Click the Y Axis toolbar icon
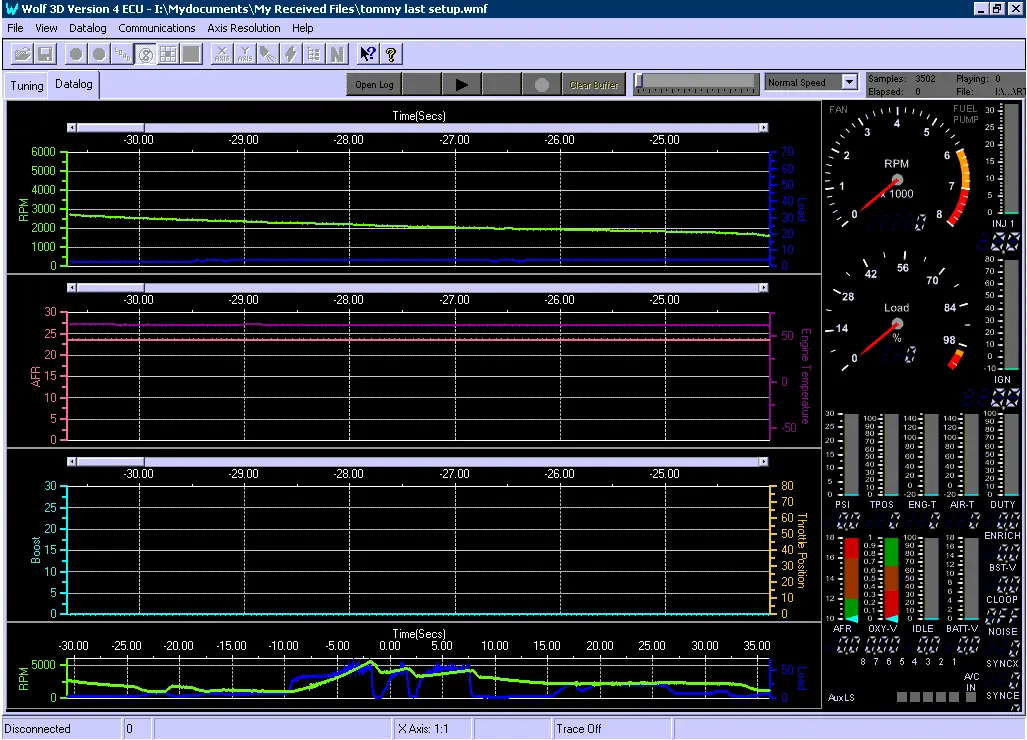This screenshot has width=1027, height=740. (244, 54)
